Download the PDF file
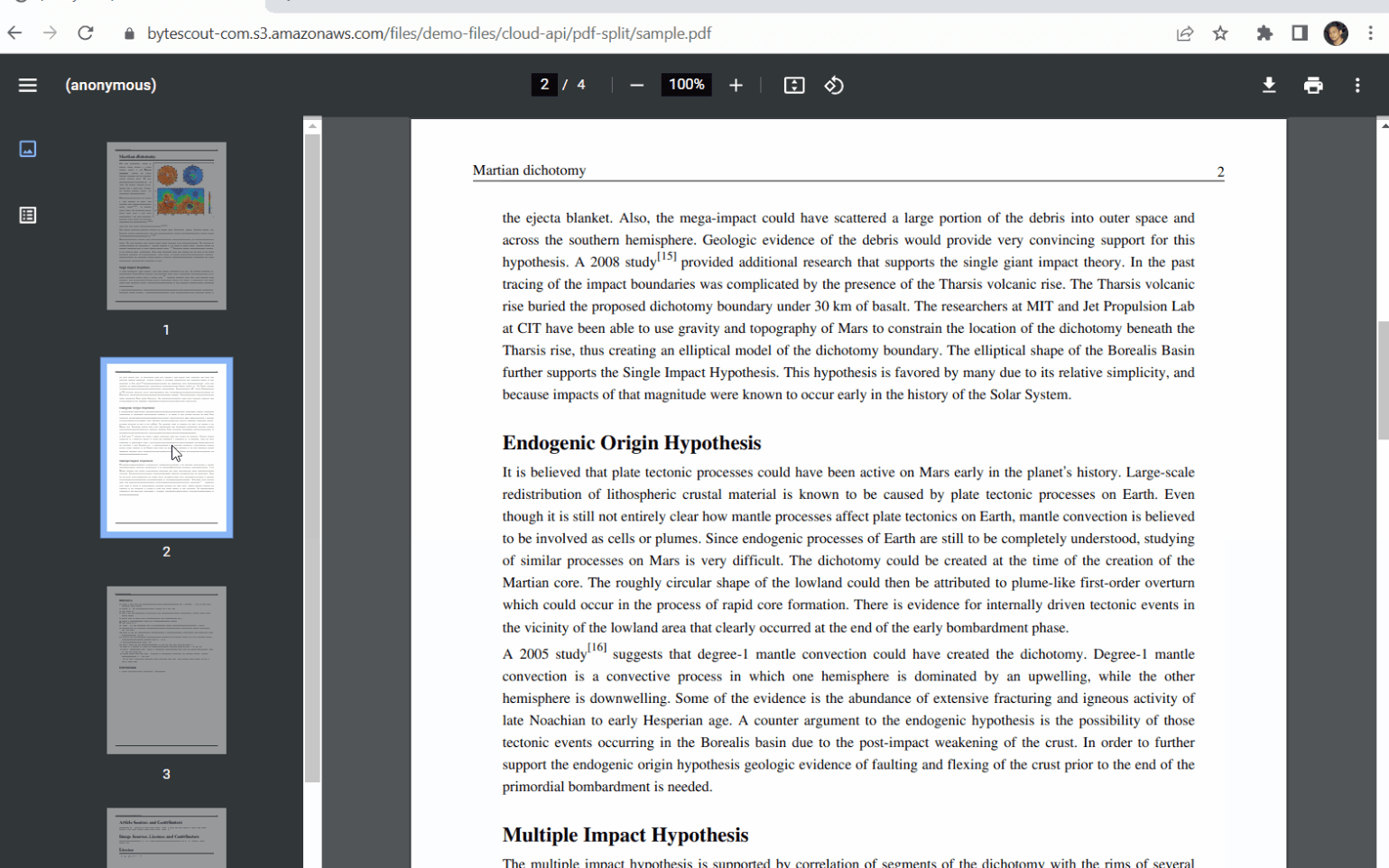Screen dimensions: 1389x868 coord(1268,85)
